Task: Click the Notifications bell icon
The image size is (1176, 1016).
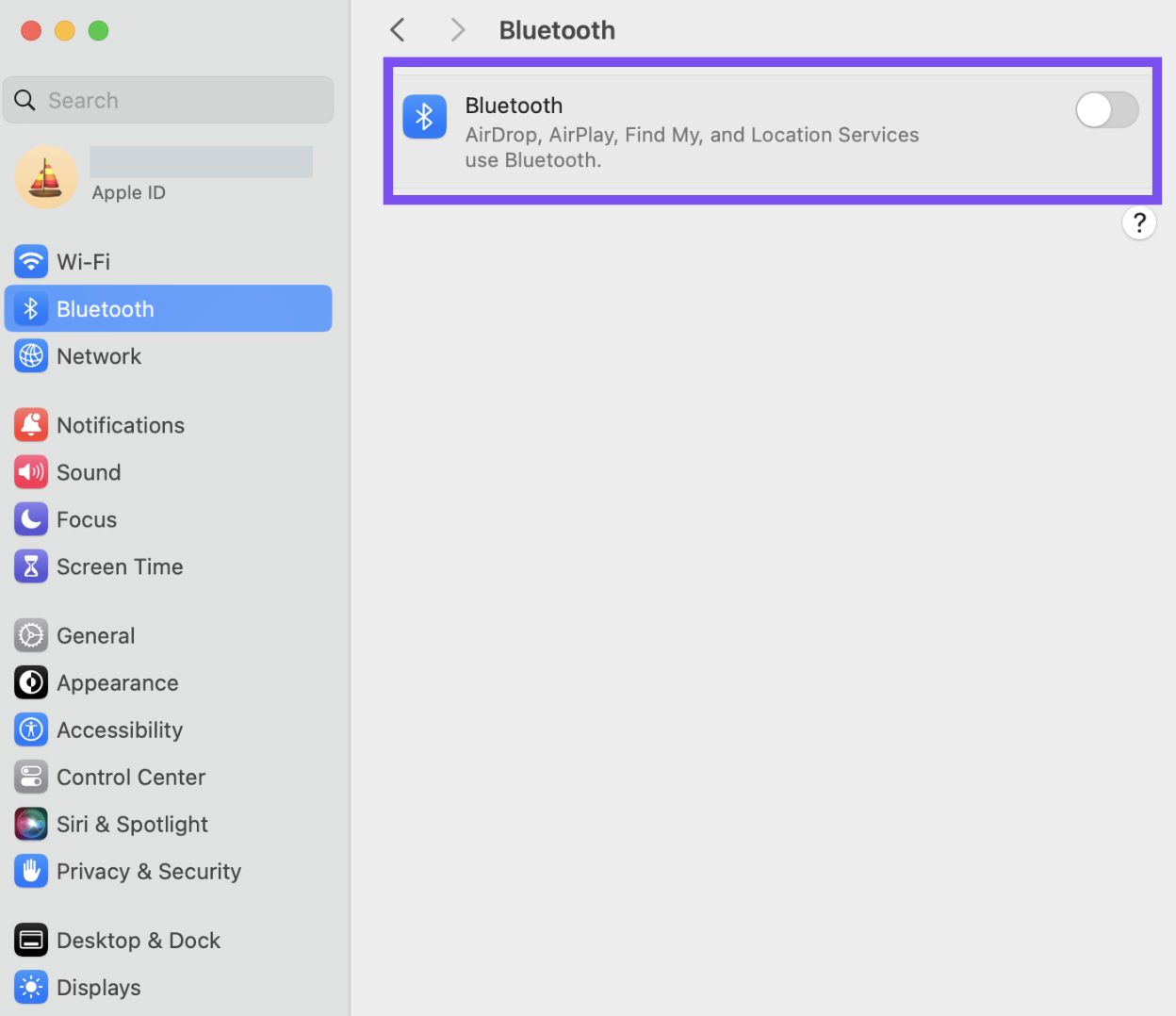Action: click(31, 425)
